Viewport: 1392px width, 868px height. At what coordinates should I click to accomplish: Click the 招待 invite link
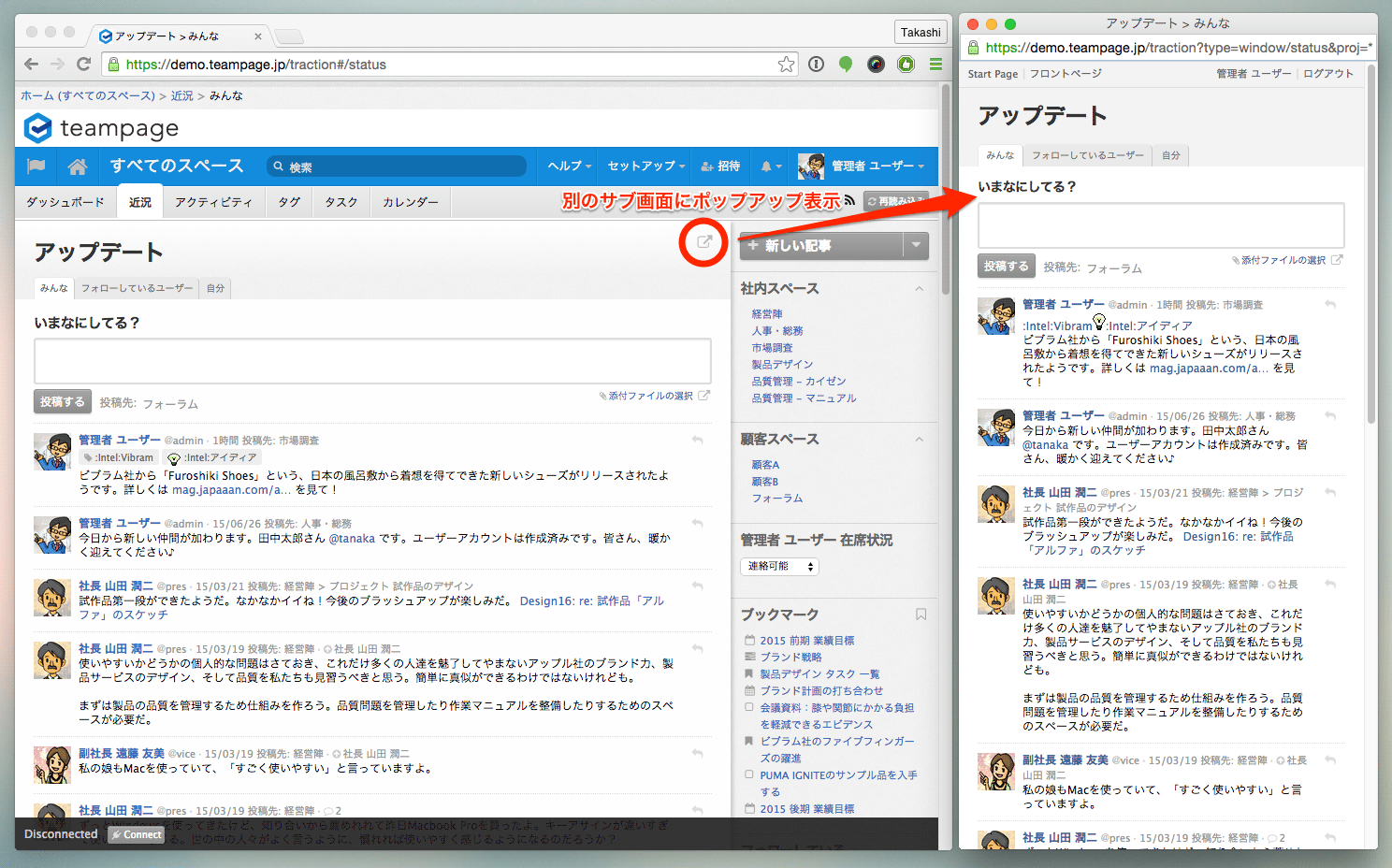(x=720, y=166)
